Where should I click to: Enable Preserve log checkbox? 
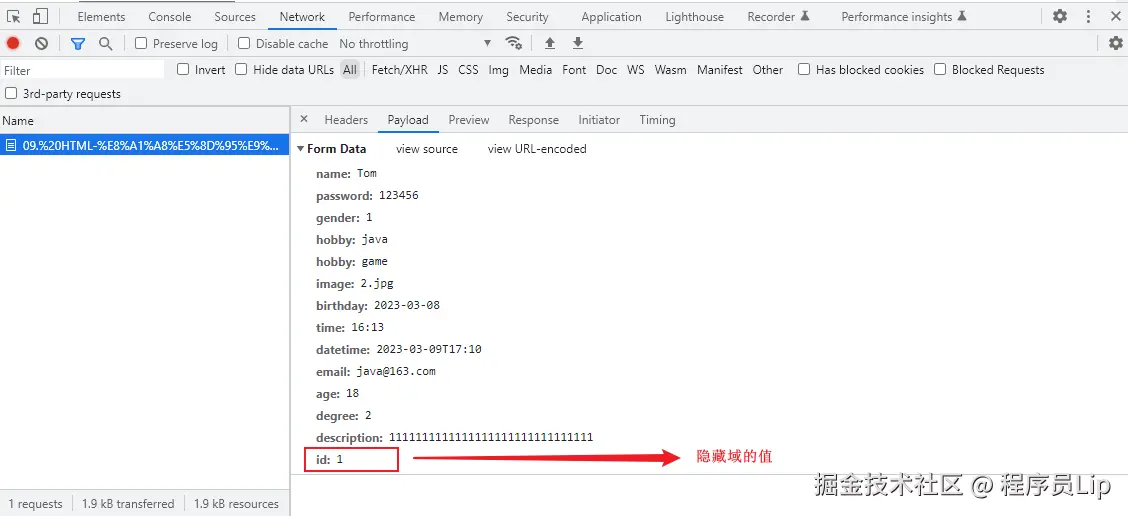[x=141, y=43]
